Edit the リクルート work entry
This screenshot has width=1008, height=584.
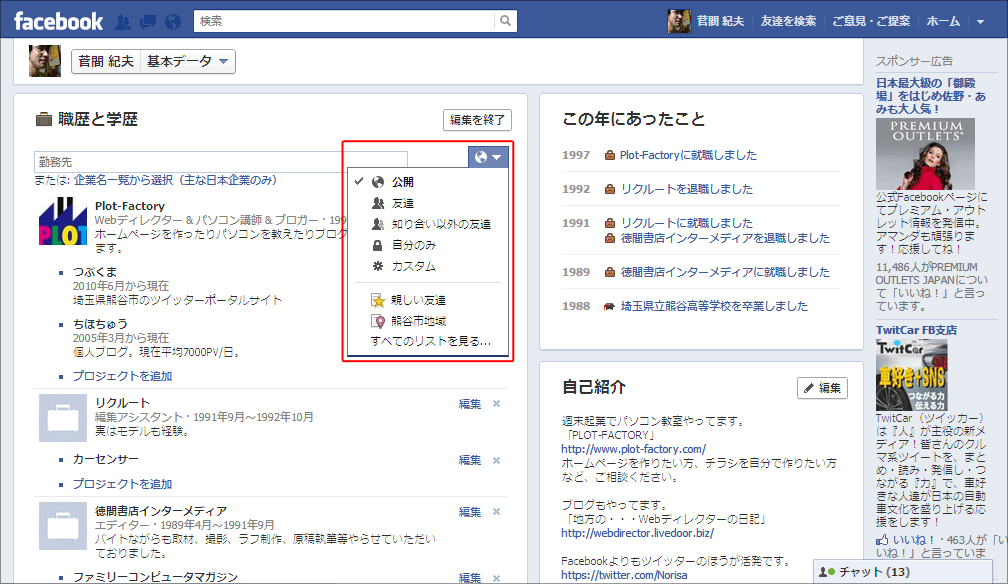(x=470, y=404)
